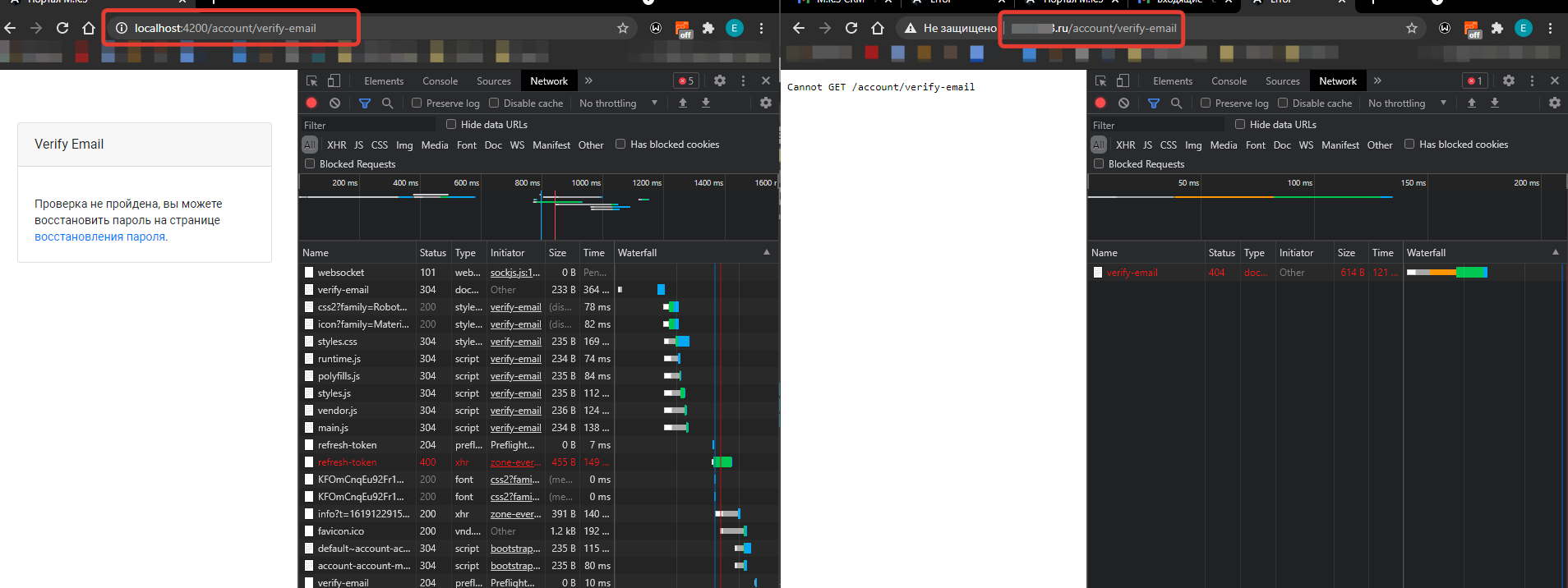The image size is (1568, 588).
Task: Select failed verify-email 404 request row
Action: [1327, 273]
